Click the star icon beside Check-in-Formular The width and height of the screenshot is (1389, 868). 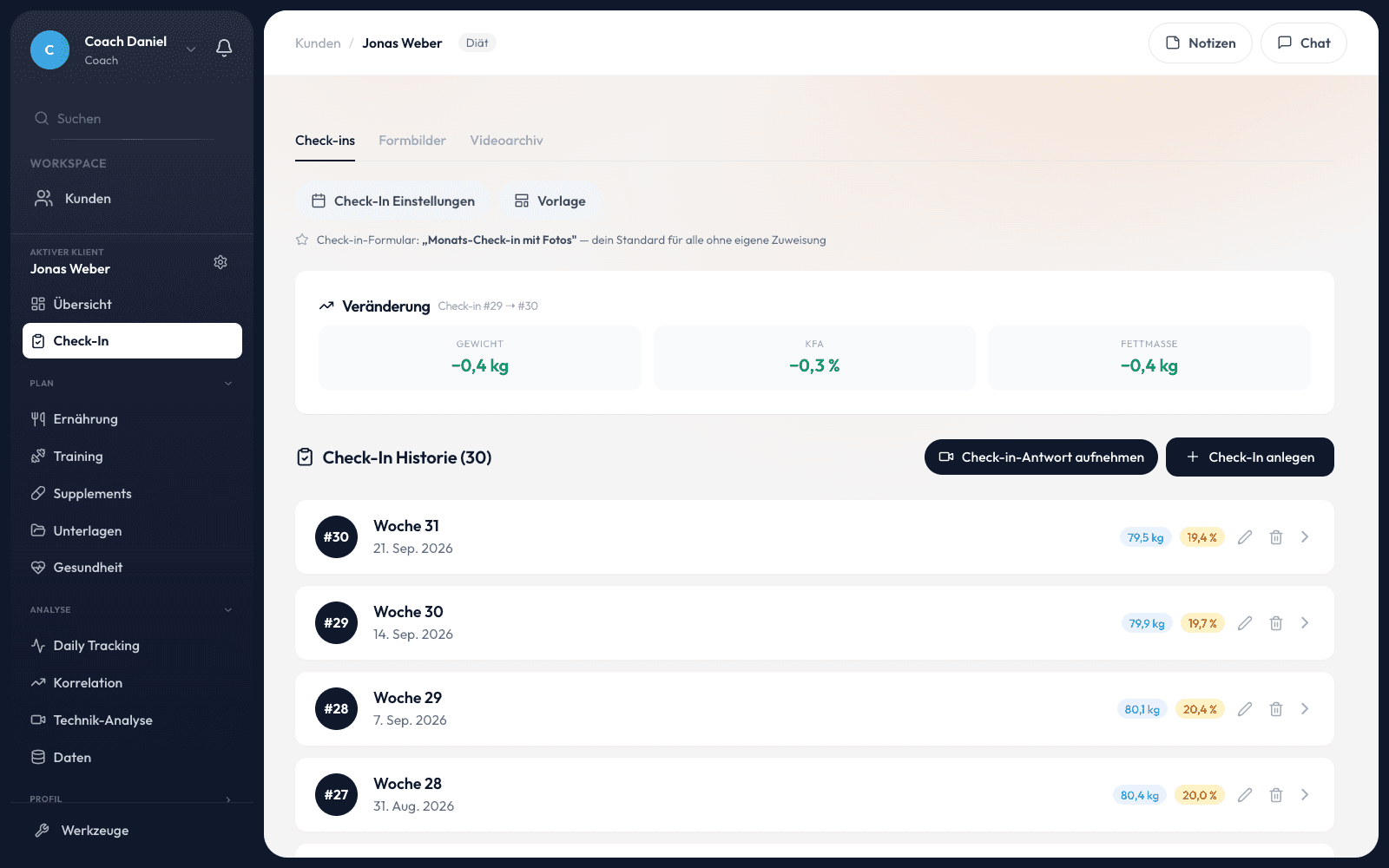point(302,240)
